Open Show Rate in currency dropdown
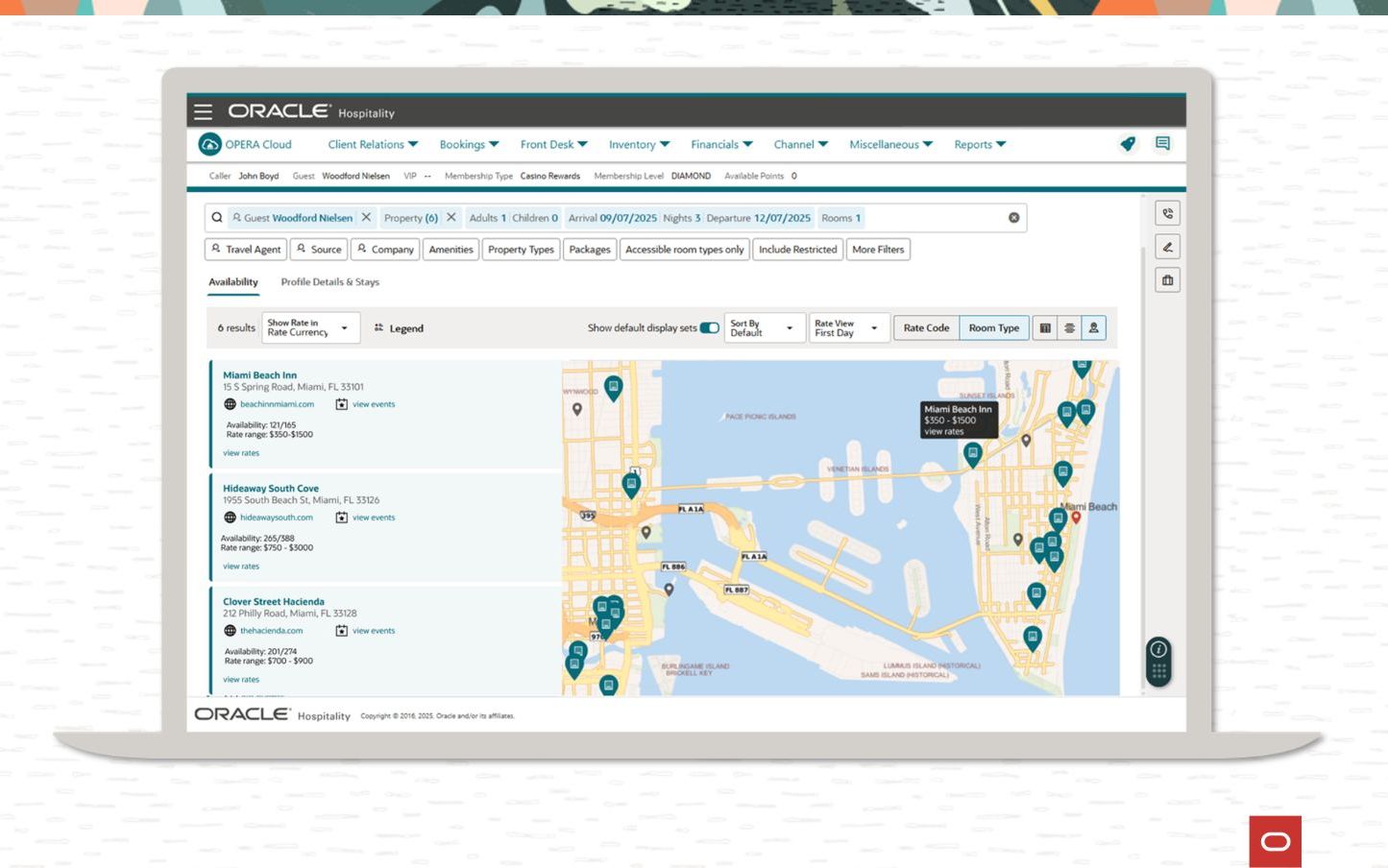 pos(310,328)
